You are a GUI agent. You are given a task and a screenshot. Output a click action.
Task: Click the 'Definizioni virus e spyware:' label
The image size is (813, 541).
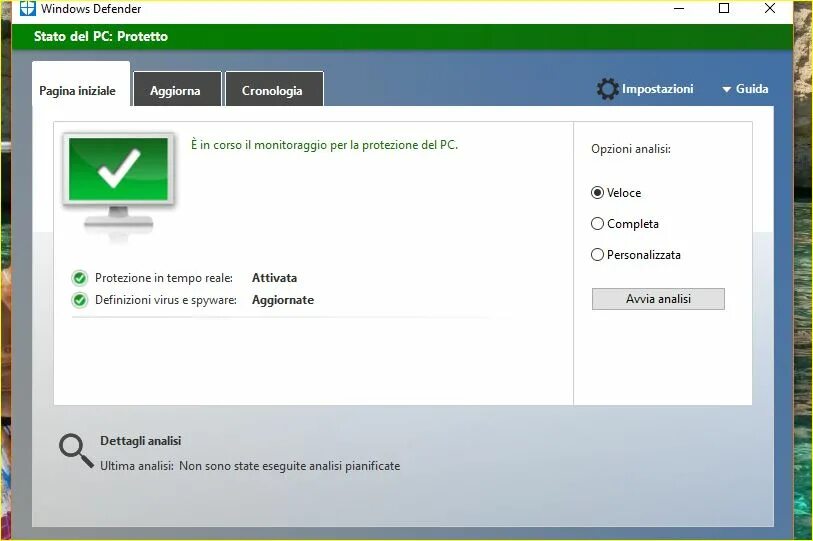coord(165,300)
